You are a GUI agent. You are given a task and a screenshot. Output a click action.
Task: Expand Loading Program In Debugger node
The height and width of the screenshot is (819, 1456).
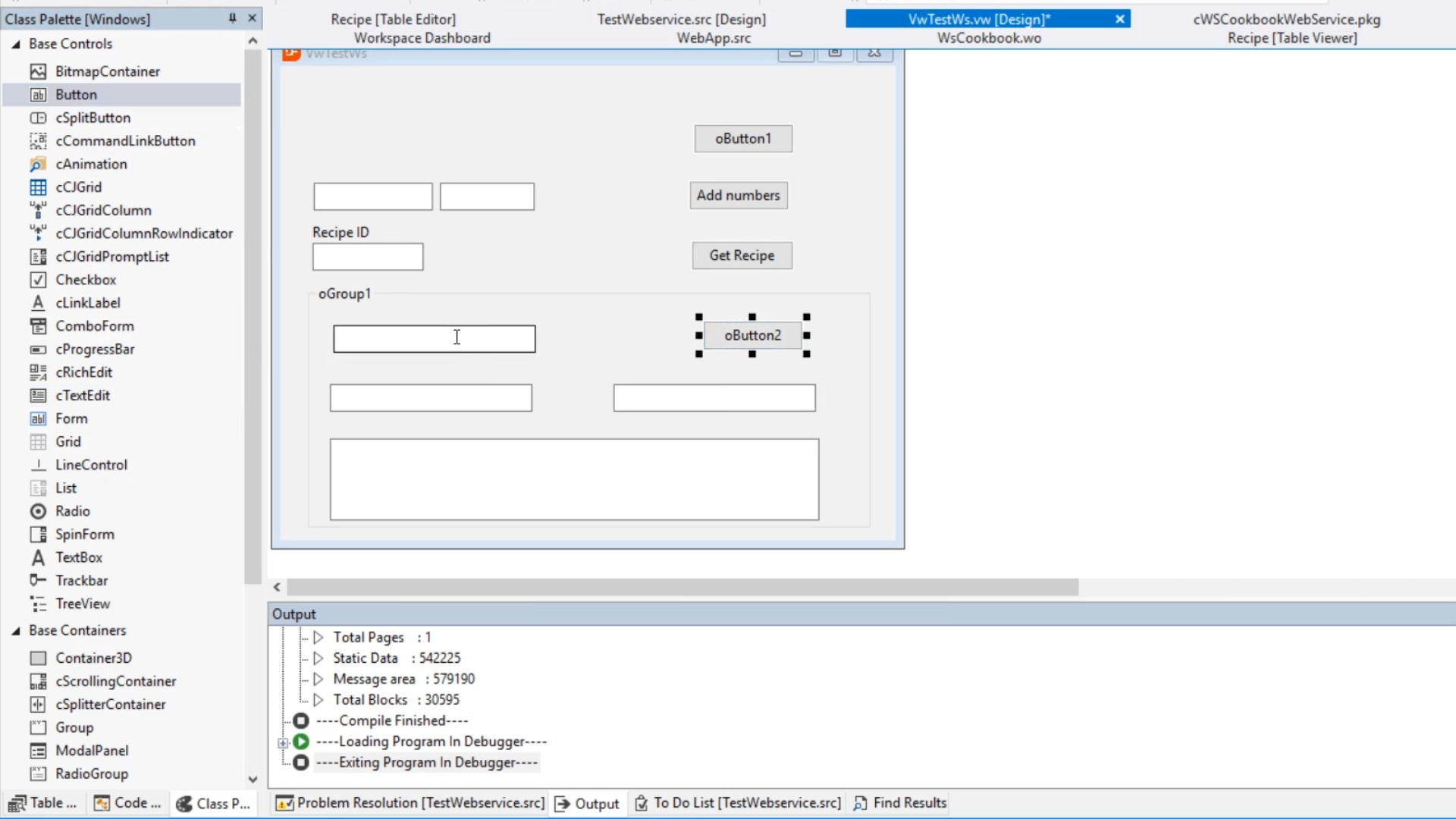click(x=283, y=742)
